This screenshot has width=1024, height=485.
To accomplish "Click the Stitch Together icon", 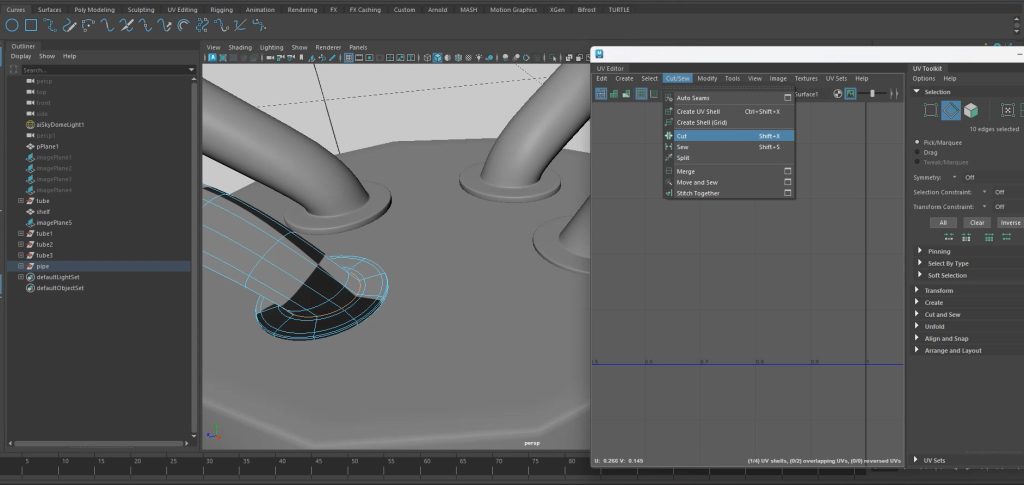I will point(669,193).
